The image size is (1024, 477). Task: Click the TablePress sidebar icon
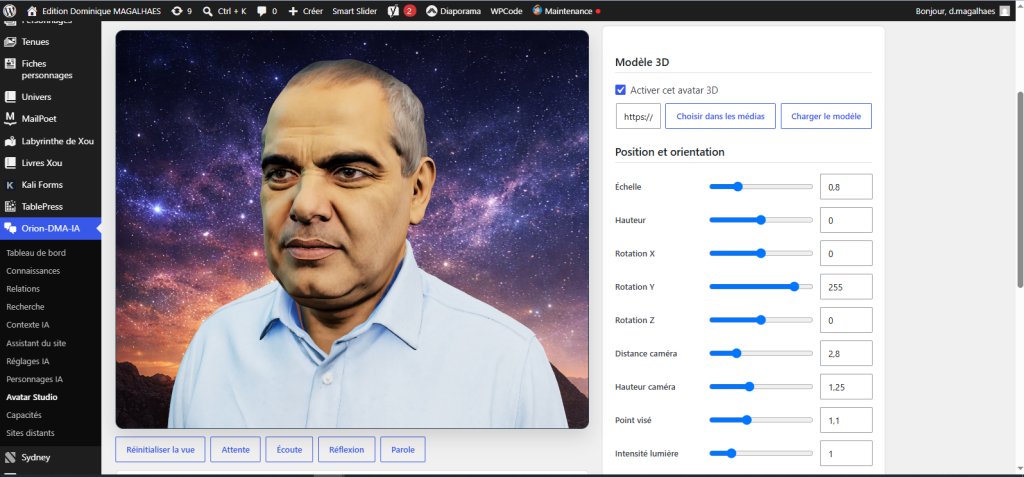coord(10,206)
